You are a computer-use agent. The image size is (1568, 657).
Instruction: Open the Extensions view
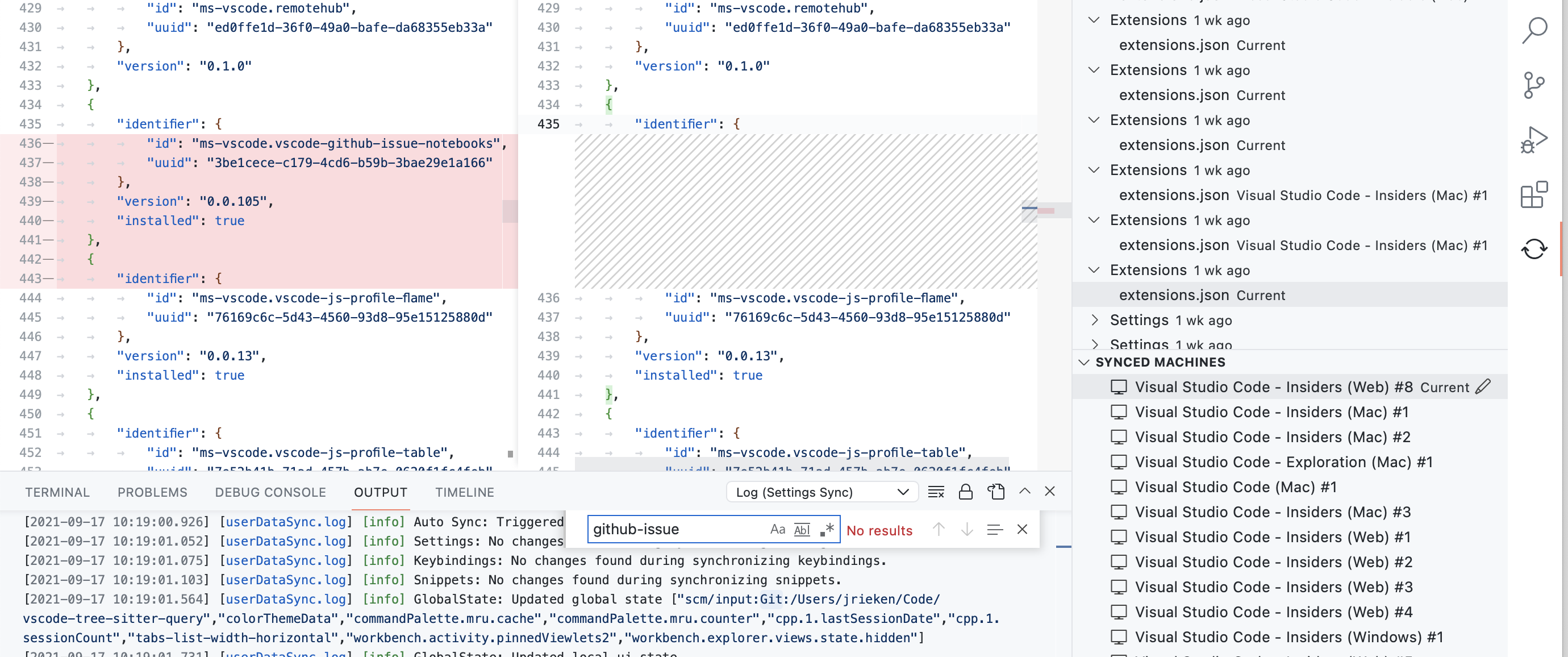[x=1535, y=195]
